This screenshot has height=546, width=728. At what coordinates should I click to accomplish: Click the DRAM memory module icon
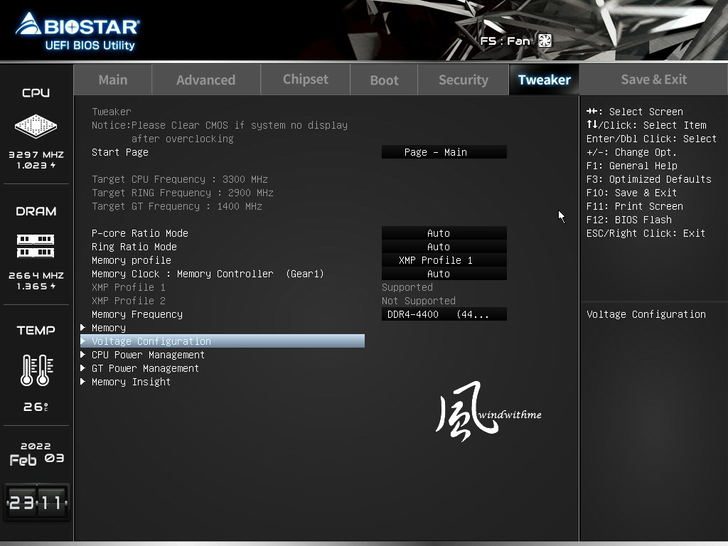[x=36, y=245]
